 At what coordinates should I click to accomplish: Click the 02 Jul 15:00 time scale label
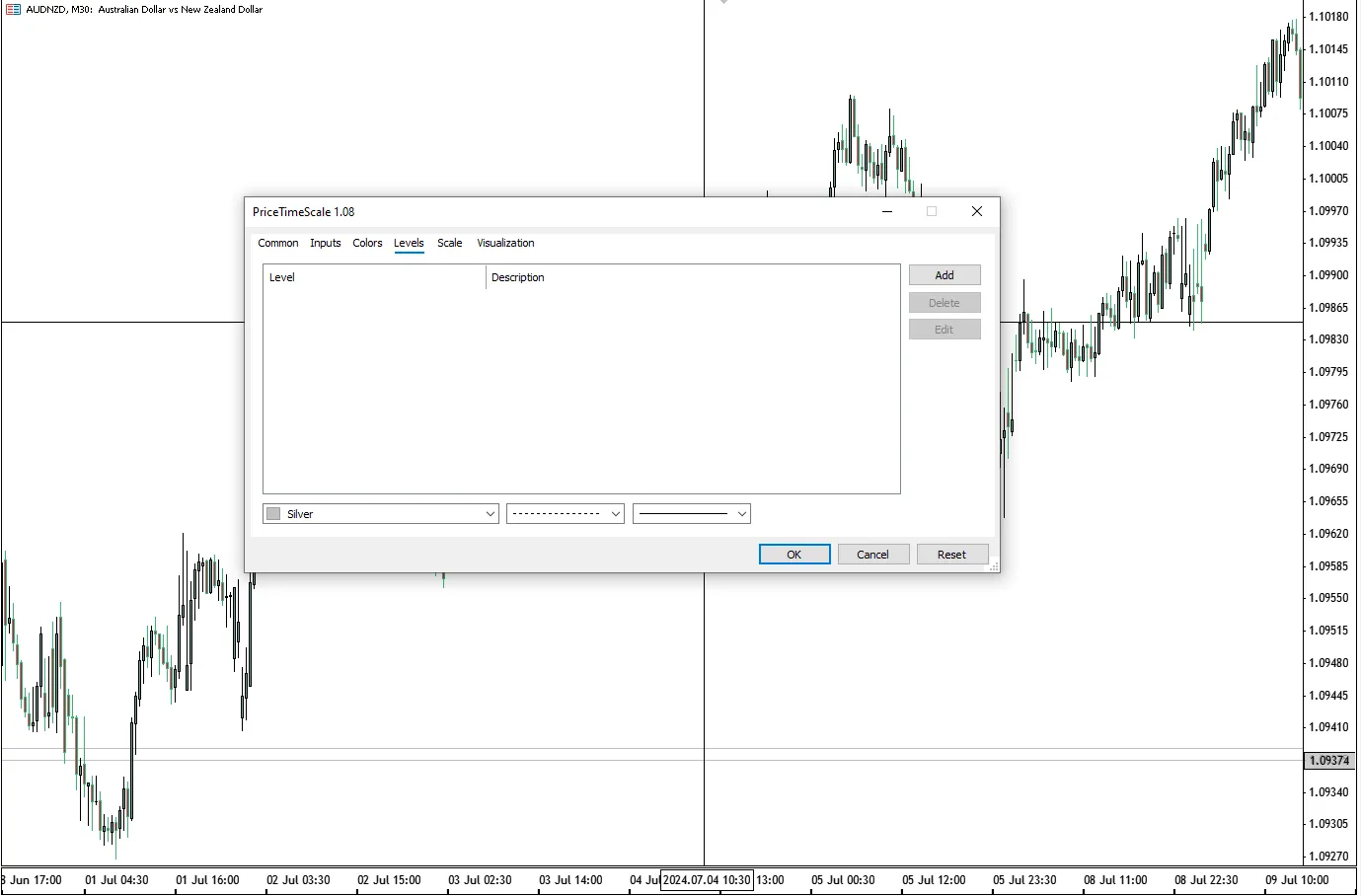point(389,880)
